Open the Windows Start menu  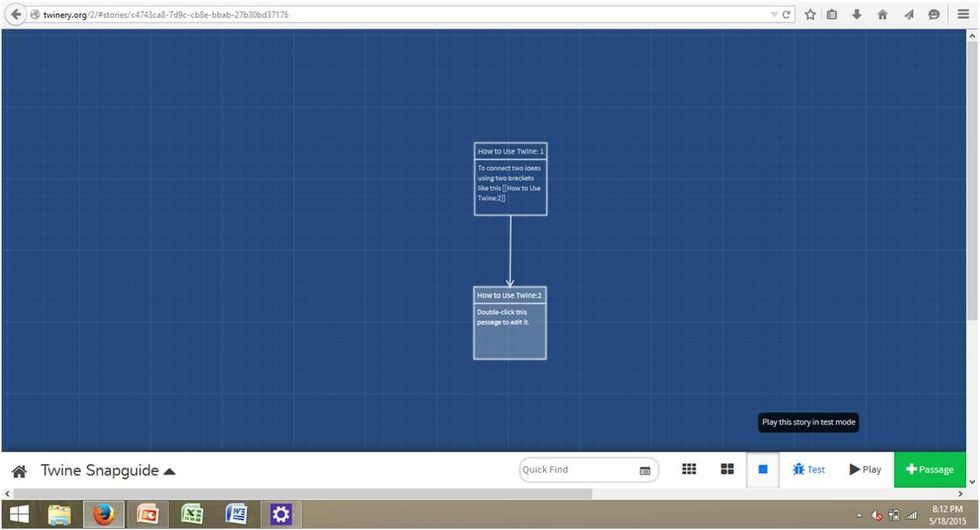[x=19, y=514]
